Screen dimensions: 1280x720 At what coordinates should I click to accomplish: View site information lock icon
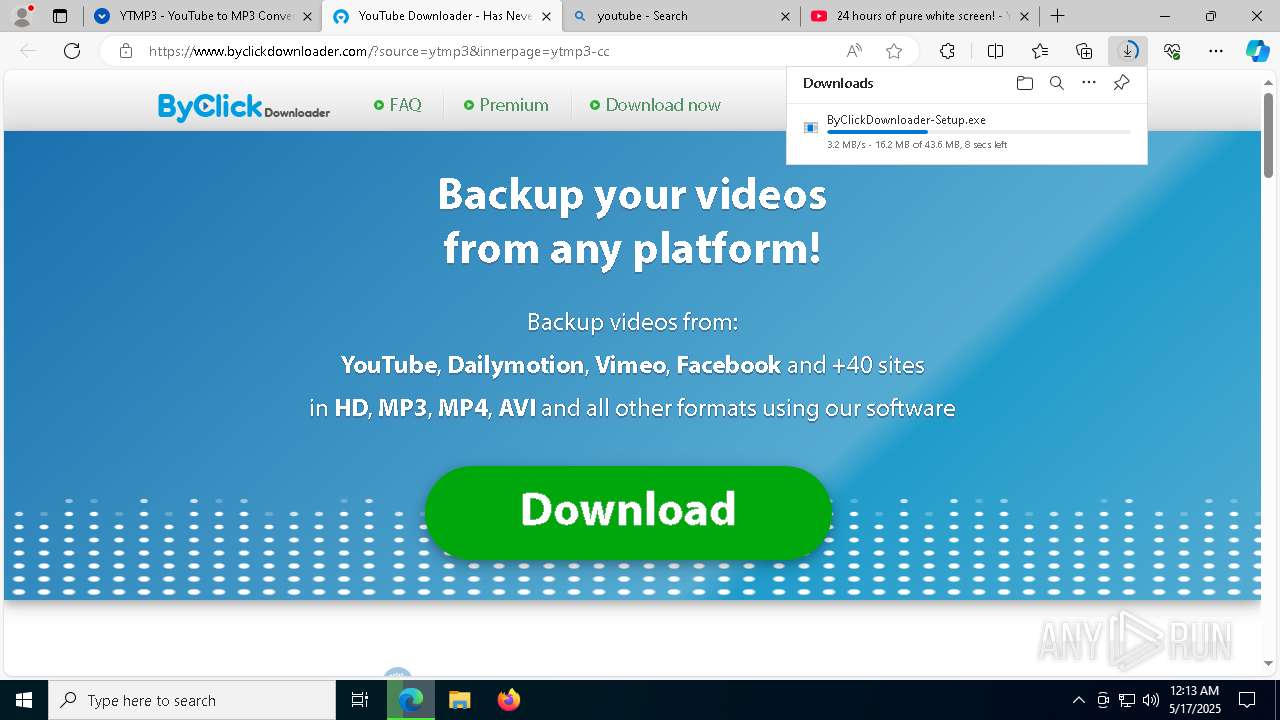(x=125, y=51)
